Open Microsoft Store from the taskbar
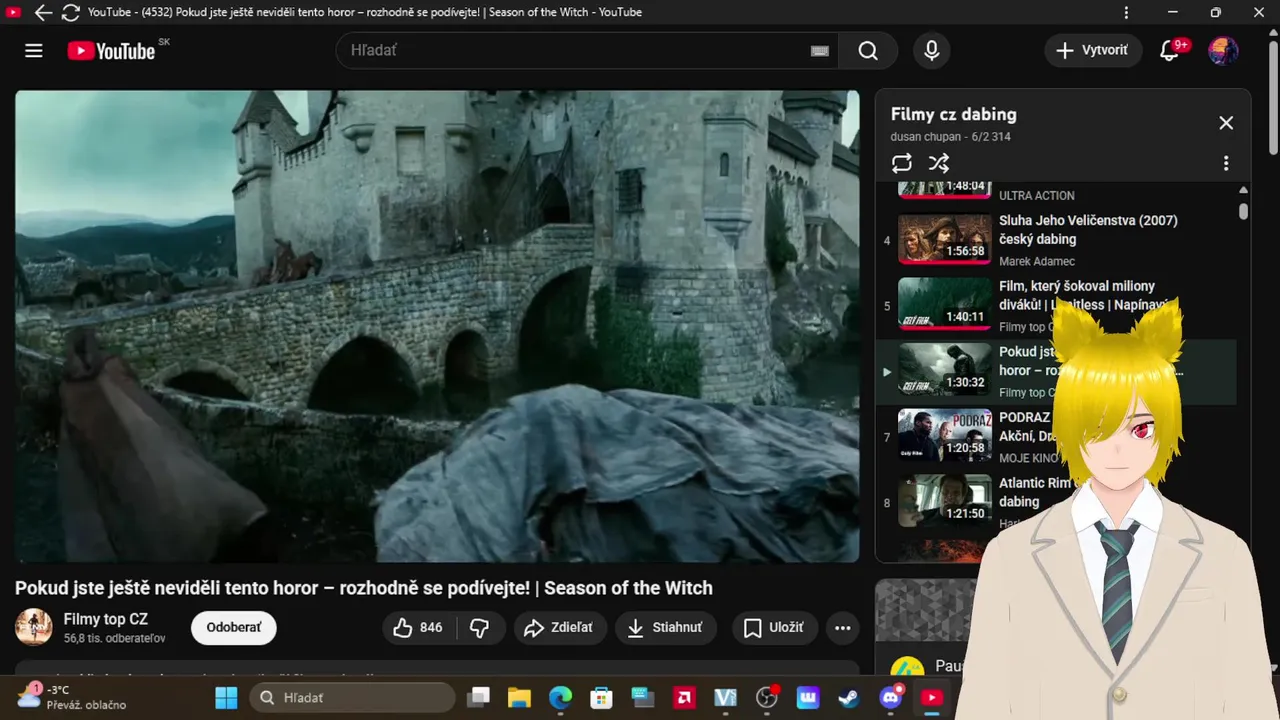This screenshot has height=720, width=1280. [x=601, y=697]
